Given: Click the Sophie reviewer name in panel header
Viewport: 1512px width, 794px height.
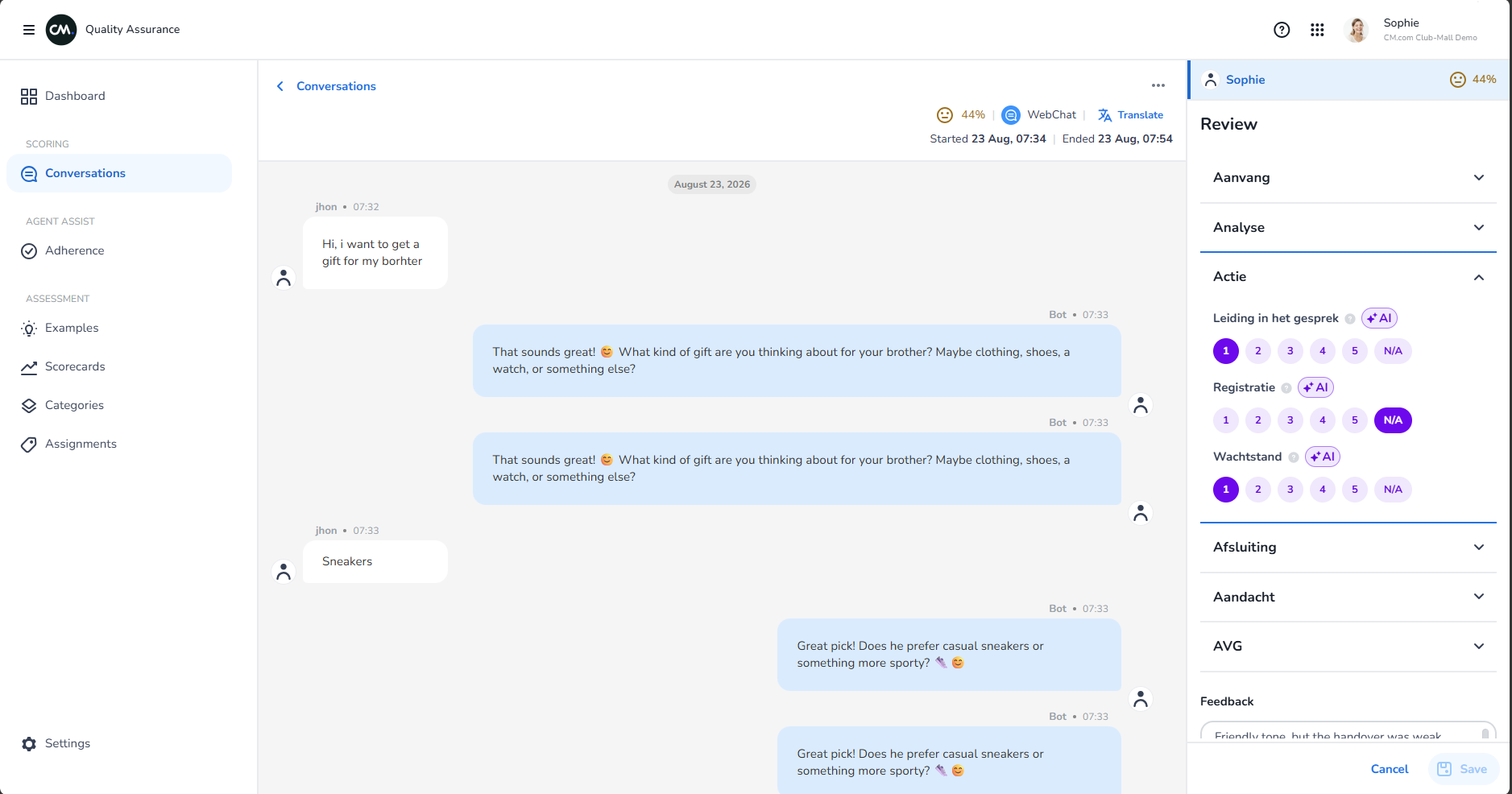Looking at the screenshot, I should (1245, 80).
